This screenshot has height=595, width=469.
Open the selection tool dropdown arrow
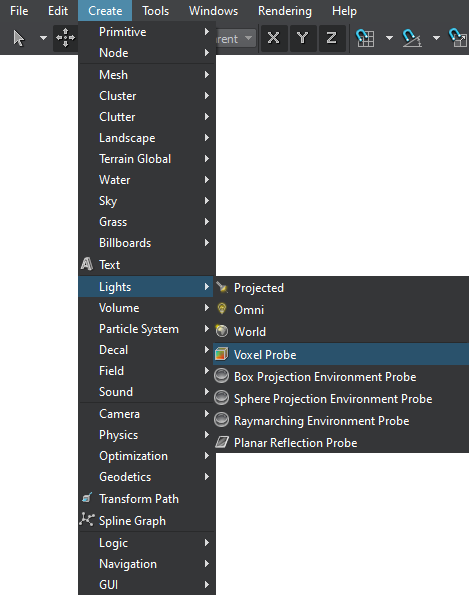point(43,38)
